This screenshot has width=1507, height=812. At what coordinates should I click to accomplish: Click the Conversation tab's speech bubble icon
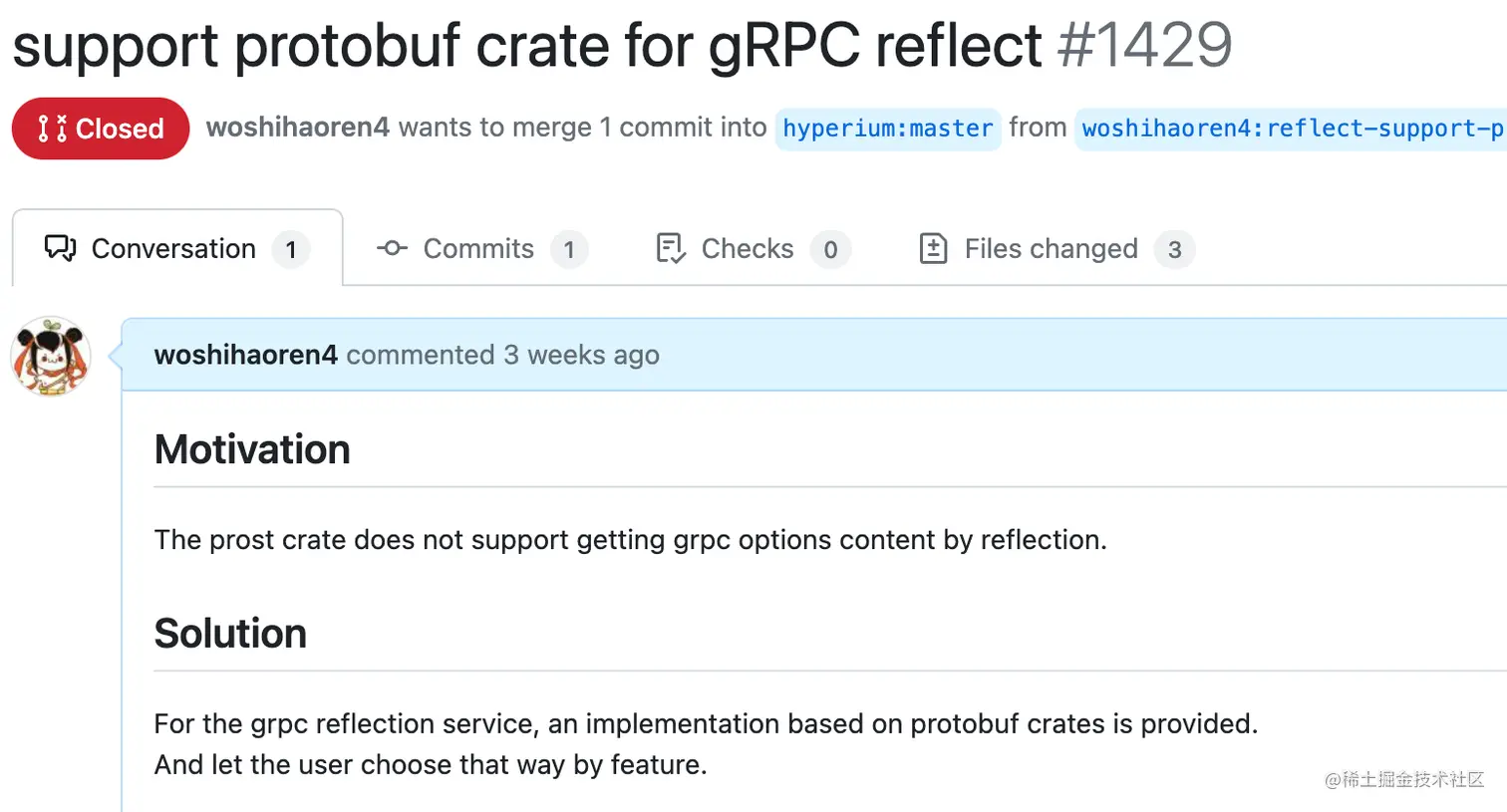click(60, 248)
